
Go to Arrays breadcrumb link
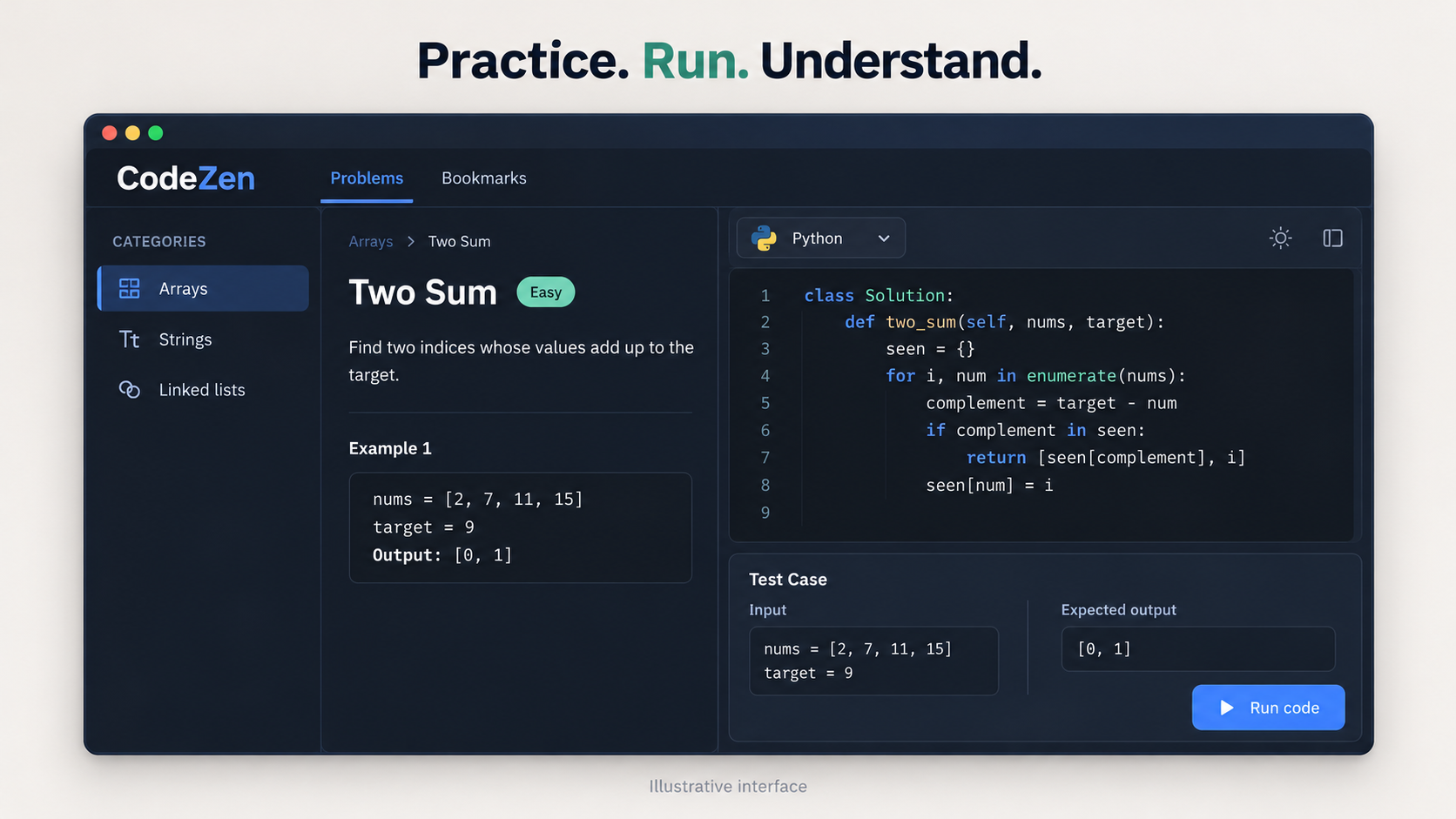tap(371, 241)
